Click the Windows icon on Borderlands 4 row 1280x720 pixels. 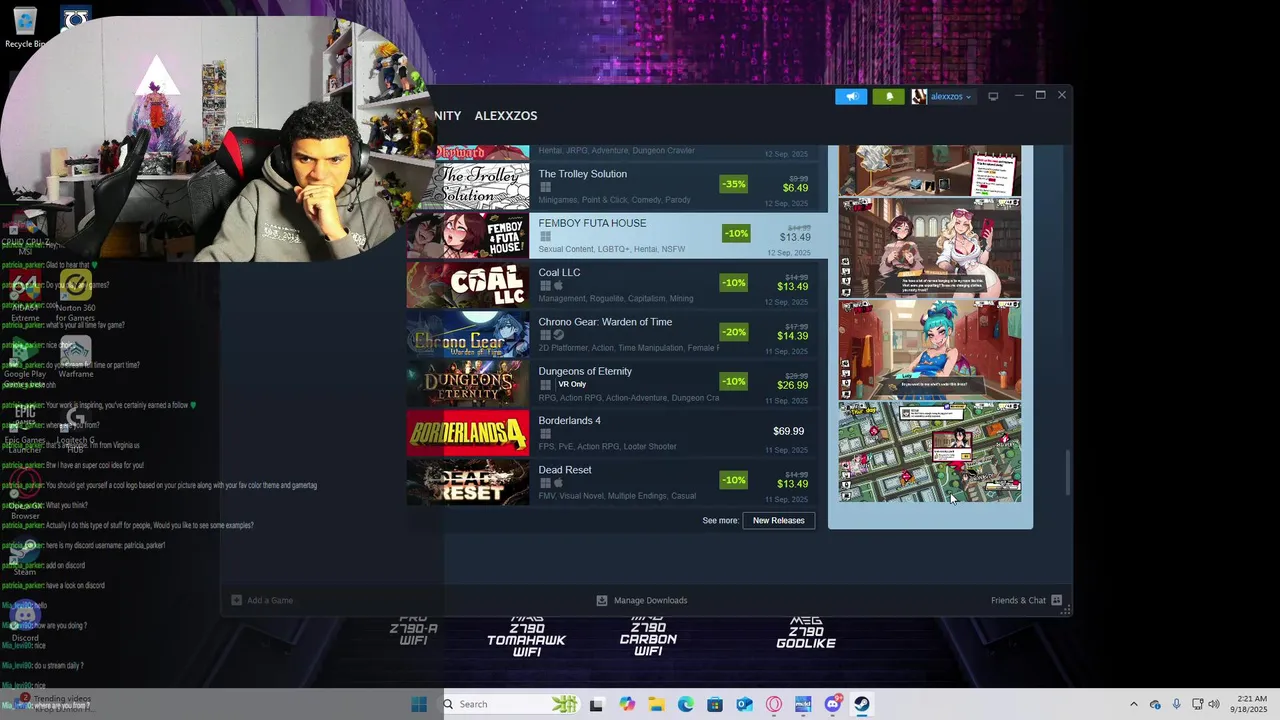pos(545,434)
